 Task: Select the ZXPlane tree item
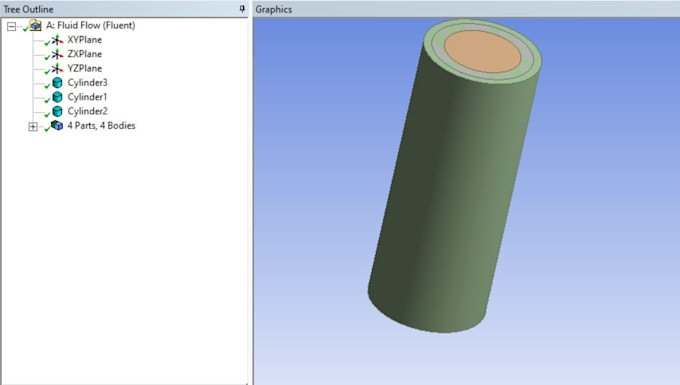pyautogui.click(x=85, y=54)
